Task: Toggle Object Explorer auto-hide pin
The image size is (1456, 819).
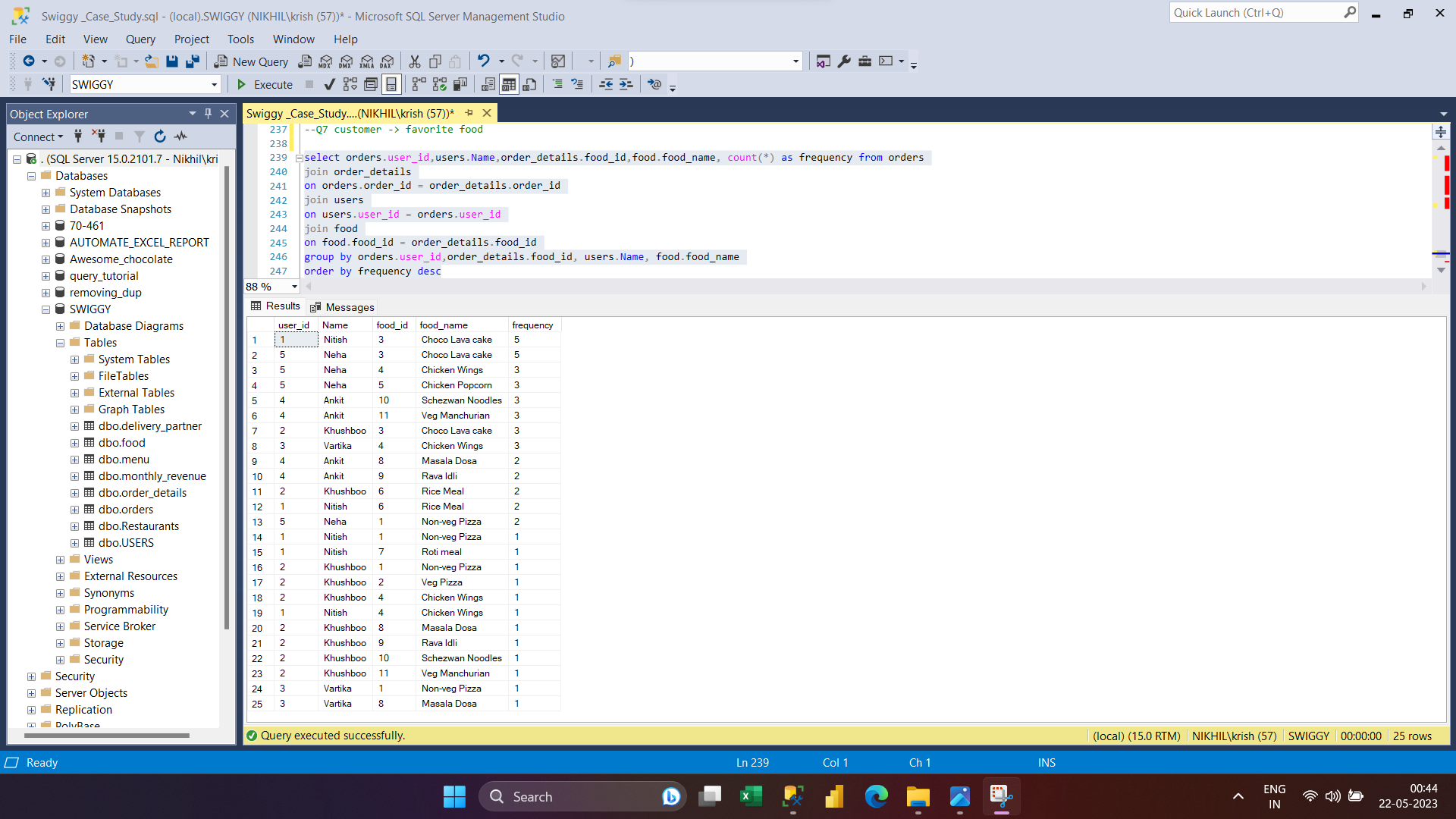Action: click(208, 114)
